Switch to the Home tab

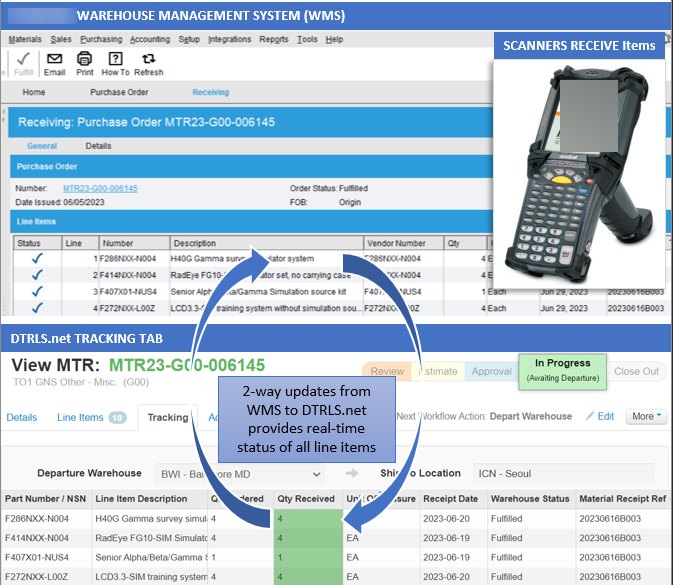pyautogui.click(x=33, y=92)
